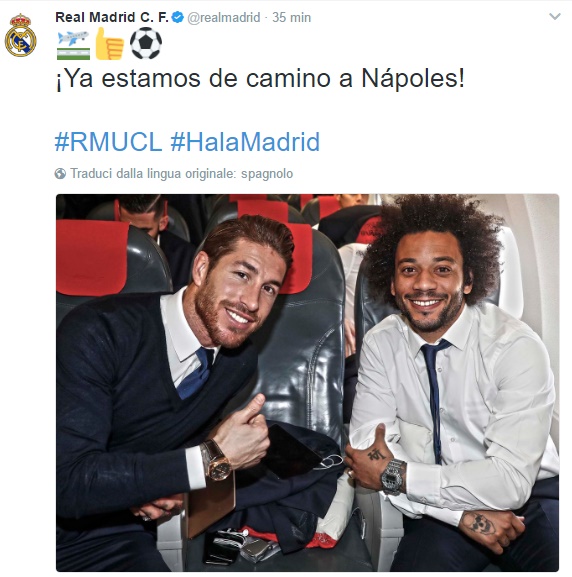This screenshot has height=577, width=572.
Task: Click the text ¡Ya estamos de camino a Nápoles!
Action: point(260,78)
